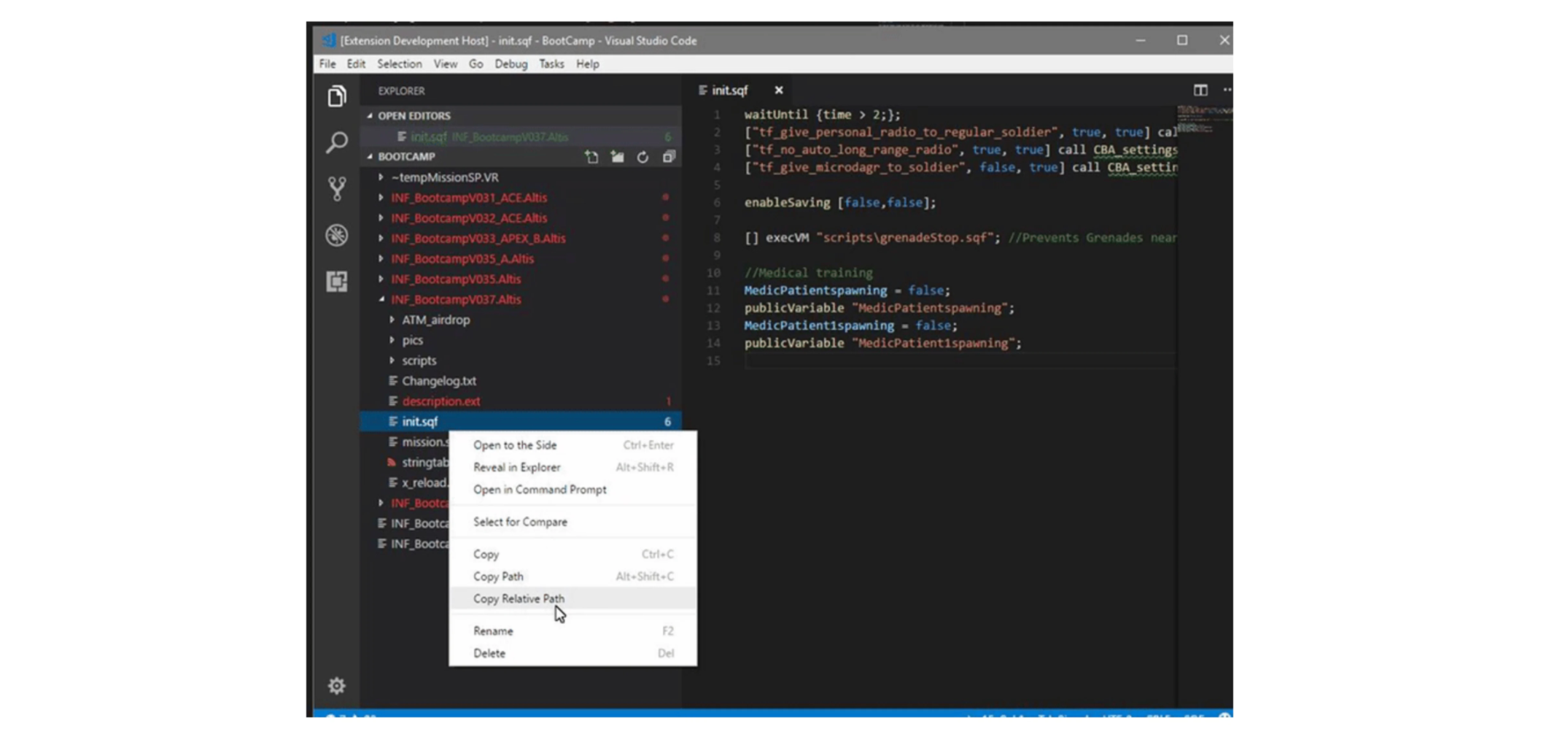Open the Manage gear settings icon
1568x756 pixels.
coord(336,686)
